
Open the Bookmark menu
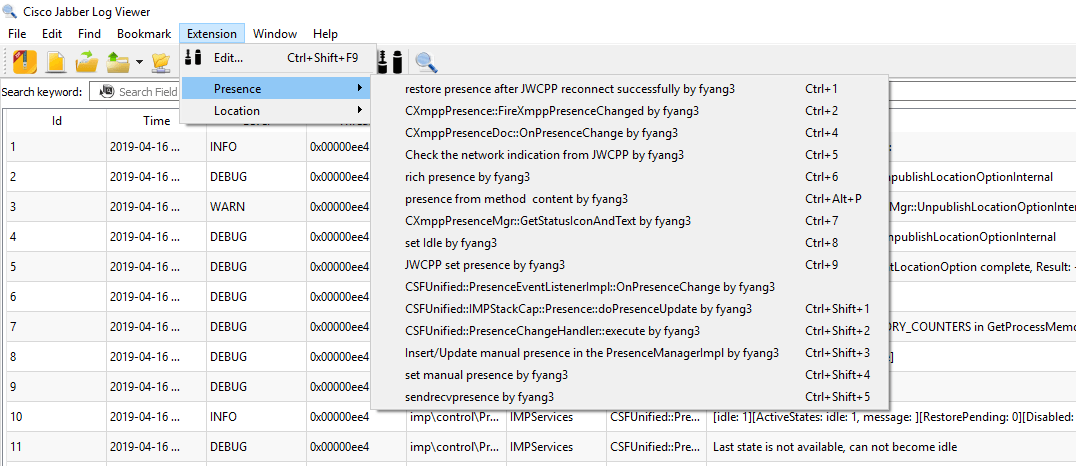[x=144, y=34]
